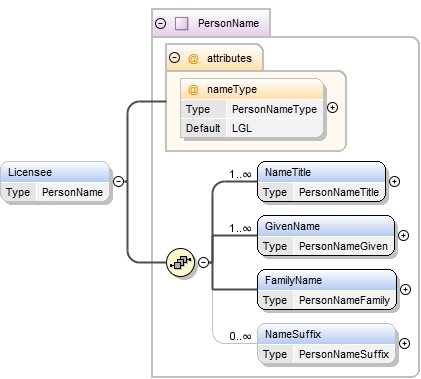
Task: Click PersonNameTitle type value
Action: tap(339, 192)
